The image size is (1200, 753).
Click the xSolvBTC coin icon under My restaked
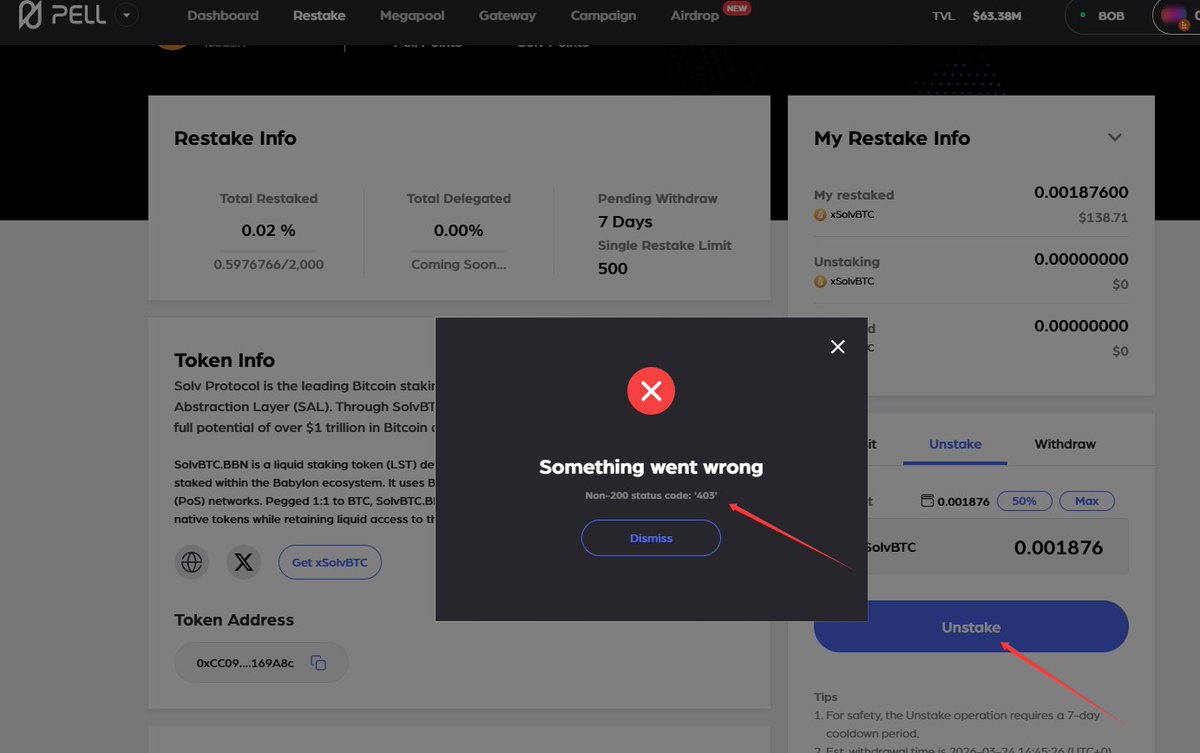pyautogui.click(x=820, y=214)
